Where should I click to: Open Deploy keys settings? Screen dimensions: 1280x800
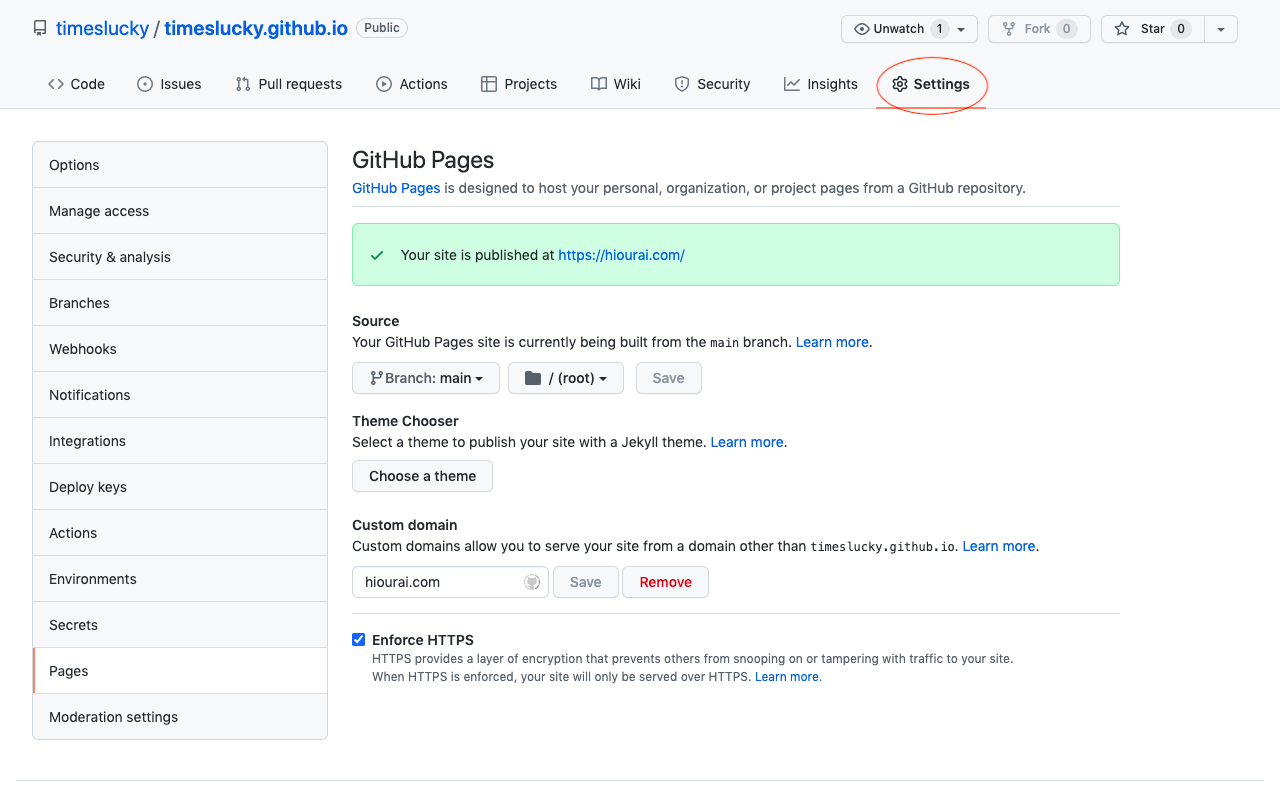click(180, 487)
